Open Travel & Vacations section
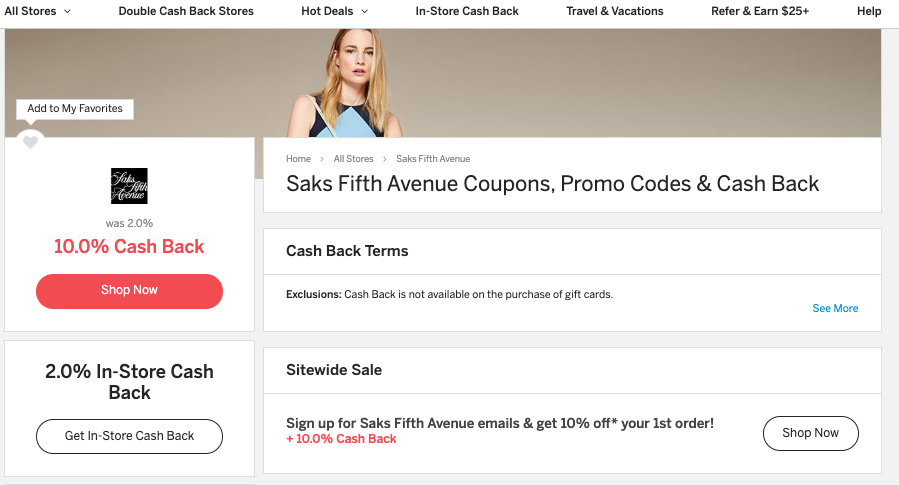 [614, 11]
